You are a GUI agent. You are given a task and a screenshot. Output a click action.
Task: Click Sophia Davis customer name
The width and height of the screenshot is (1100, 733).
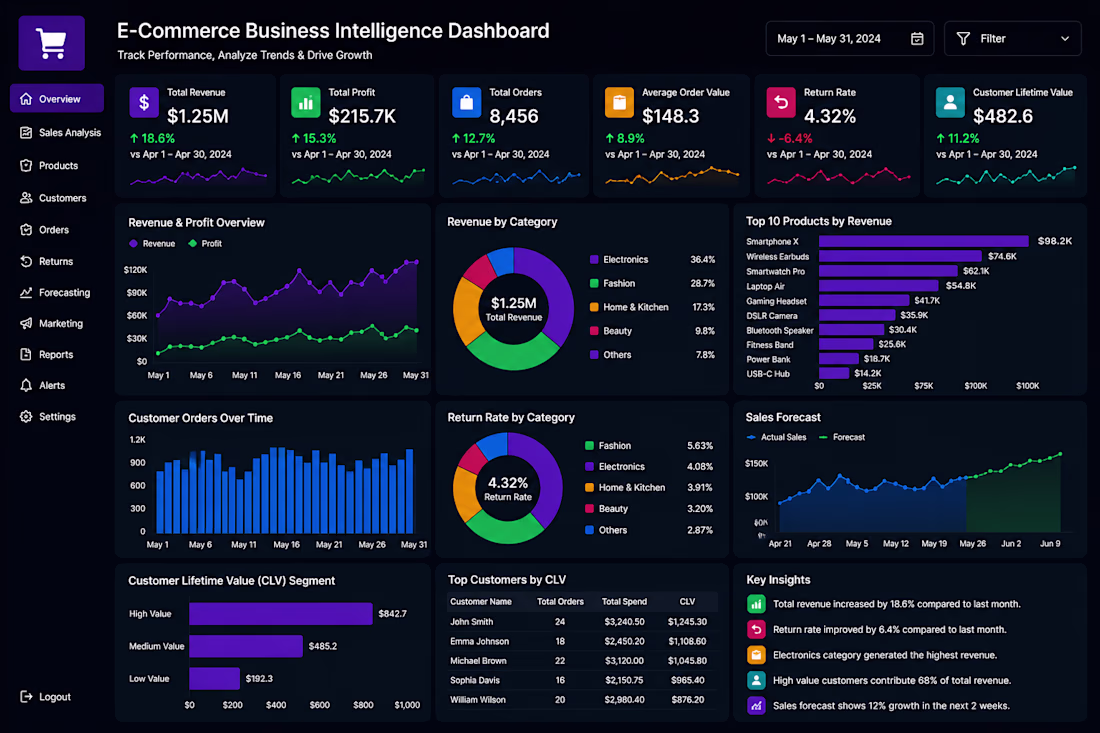[475, 680]
